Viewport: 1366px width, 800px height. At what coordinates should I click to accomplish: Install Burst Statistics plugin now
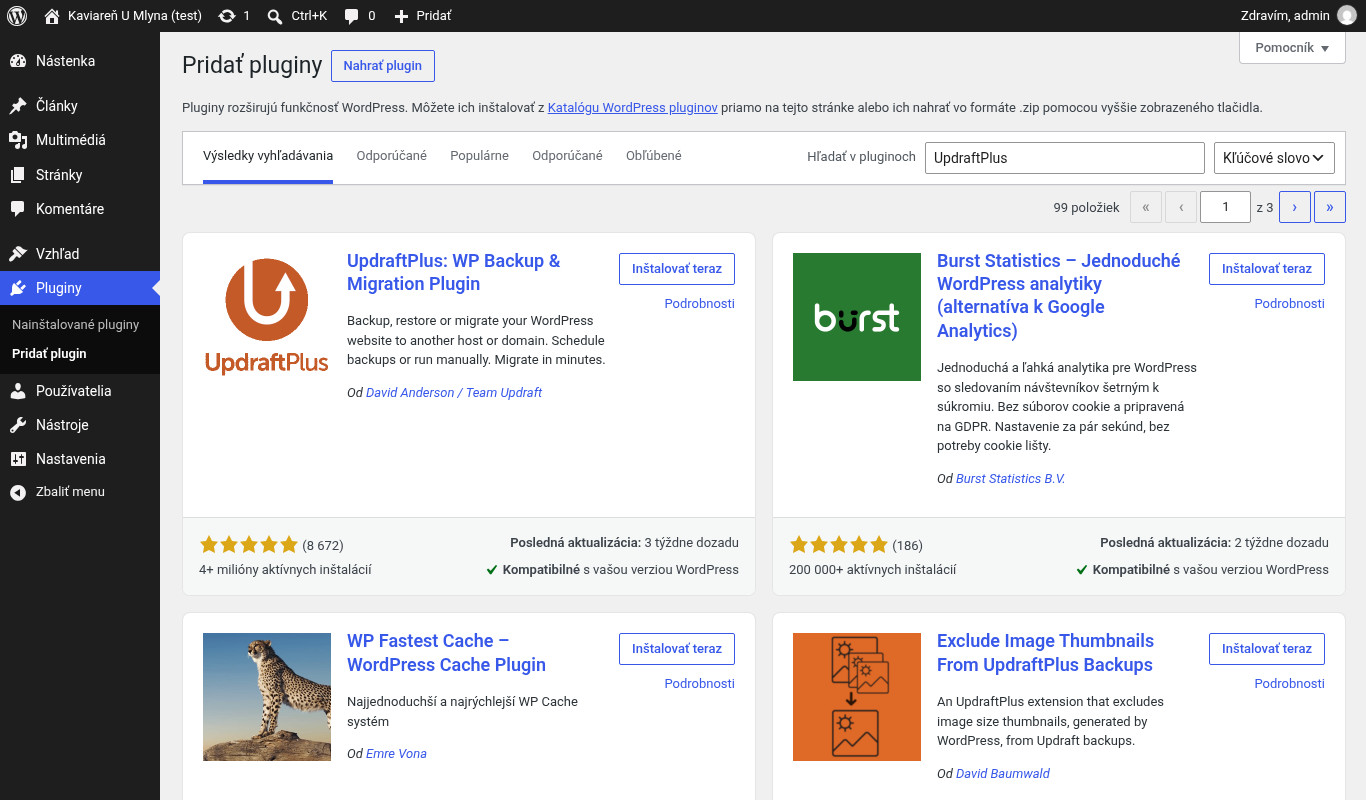point(1267,269)
